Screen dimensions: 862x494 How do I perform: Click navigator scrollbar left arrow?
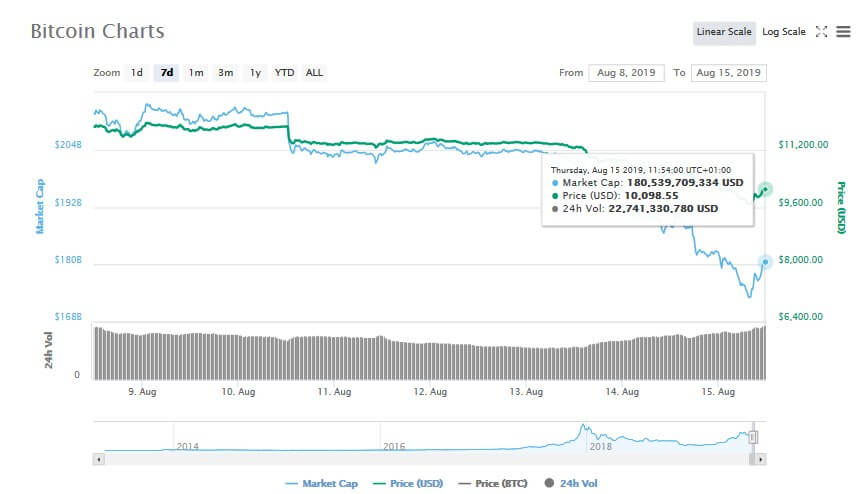click(x=98, y=459)
